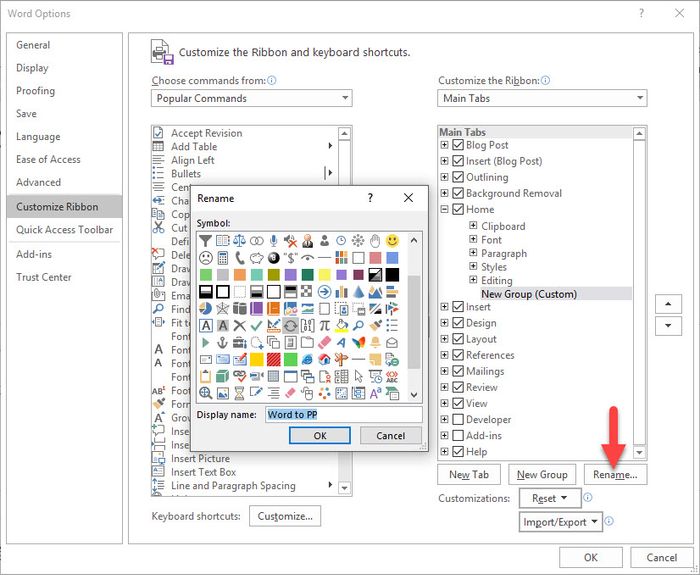
Task: Open keyboard shortcuts Customize... button
Action: pos(285,516)
